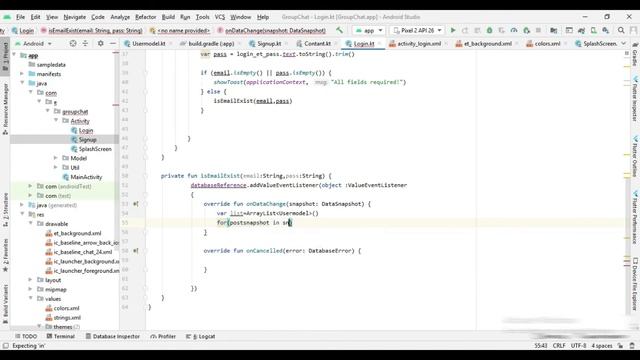Run the app with green play button

453,30
